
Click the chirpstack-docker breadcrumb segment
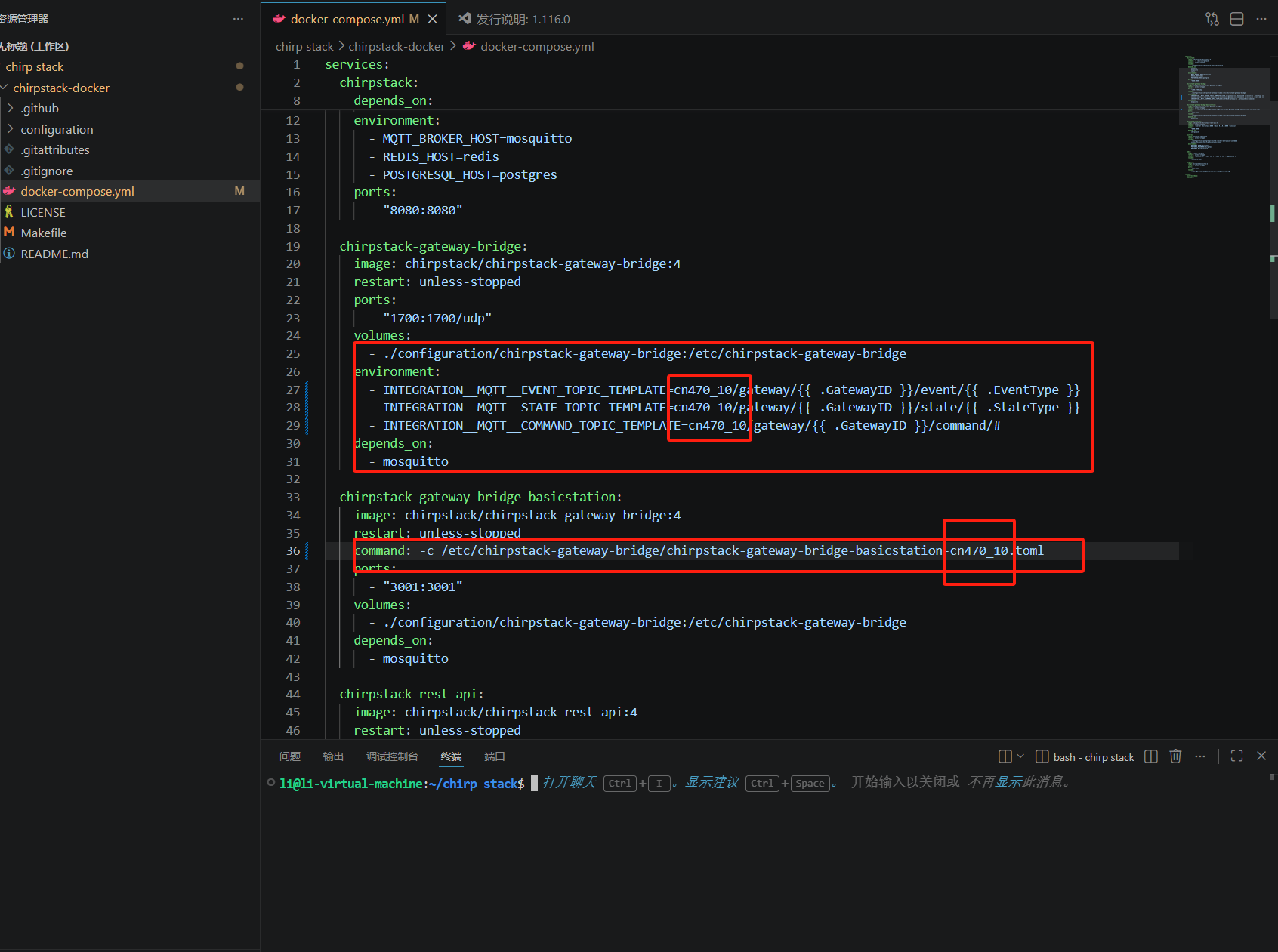[397, 47]
